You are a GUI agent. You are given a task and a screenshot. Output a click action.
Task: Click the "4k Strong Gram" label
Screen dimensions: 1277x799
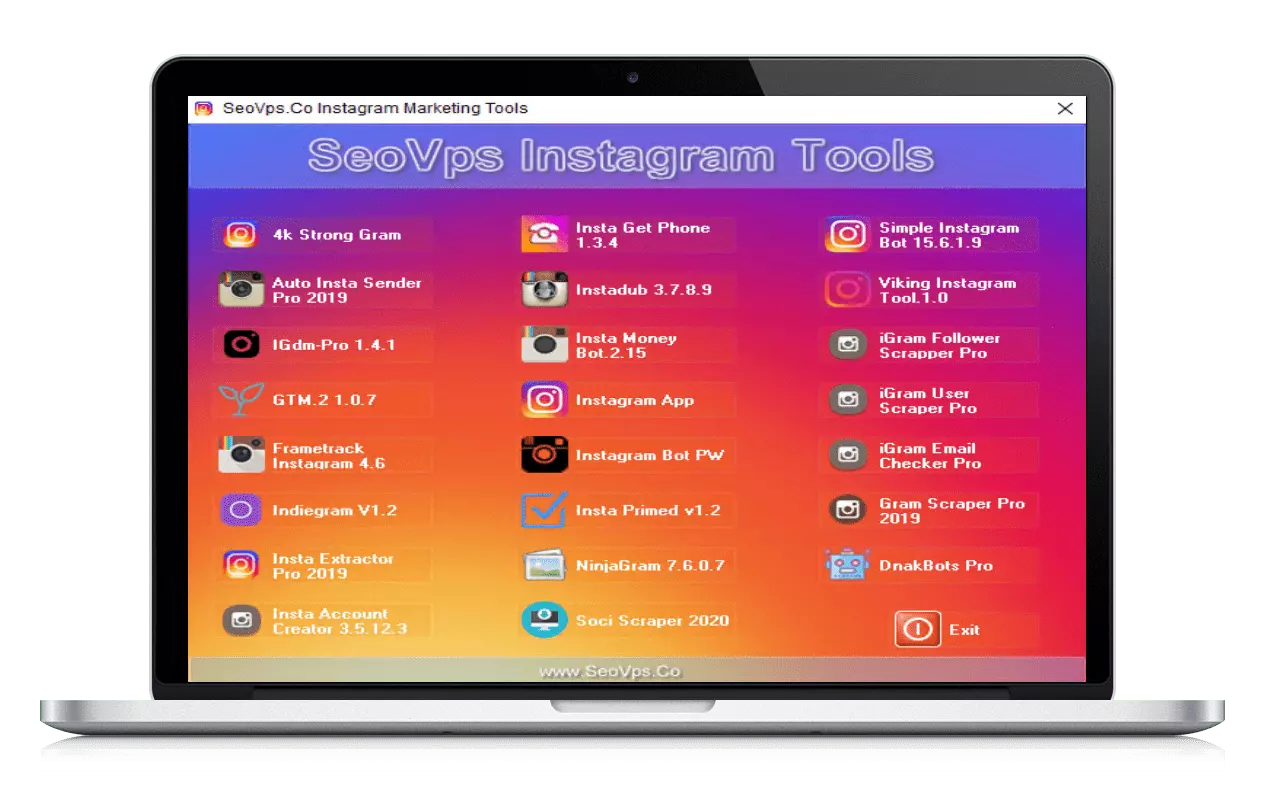point(337,235)
